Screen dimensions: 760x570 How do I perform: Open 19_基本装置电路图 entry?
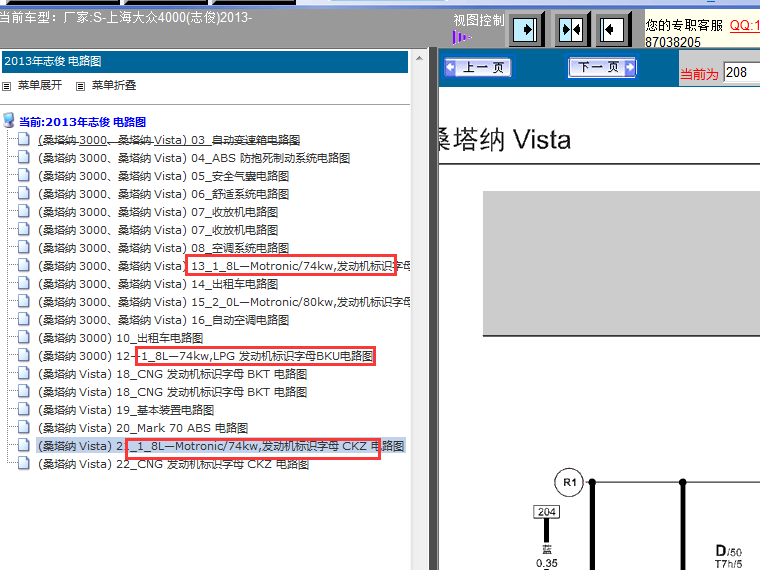[x=126, y=410]
